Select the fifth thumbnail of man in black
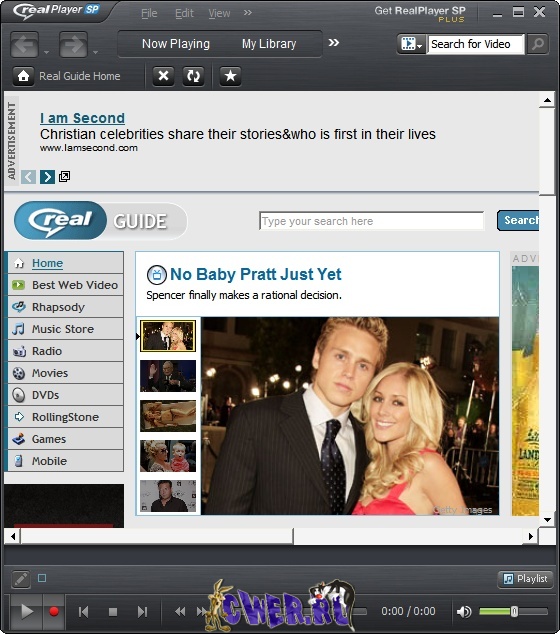Image resolution: width=560 pixels, height=634 pixels. [168, 496]
